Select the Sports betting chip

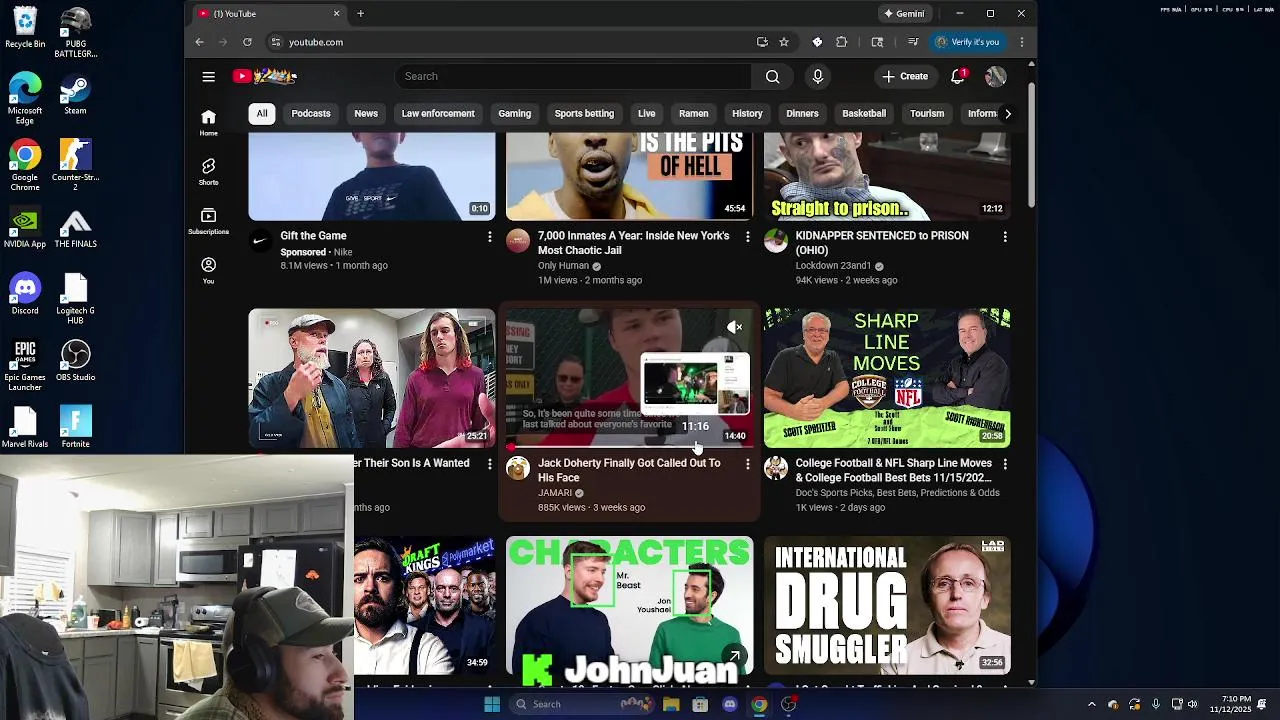584,114
